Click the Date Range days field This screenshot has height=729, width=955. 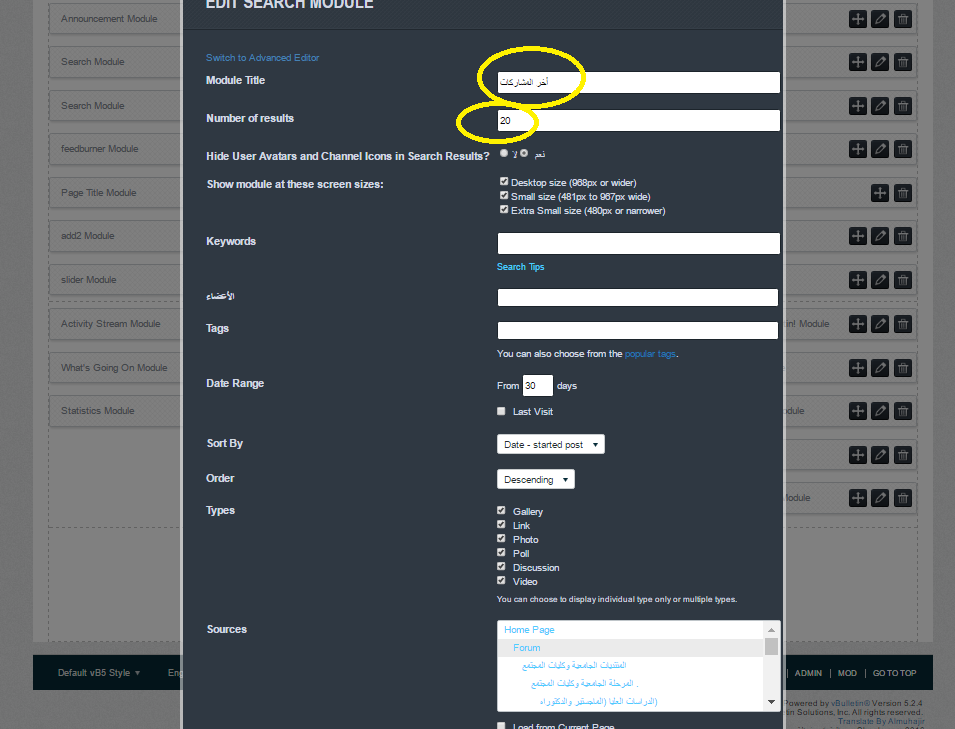click(537, 386)
